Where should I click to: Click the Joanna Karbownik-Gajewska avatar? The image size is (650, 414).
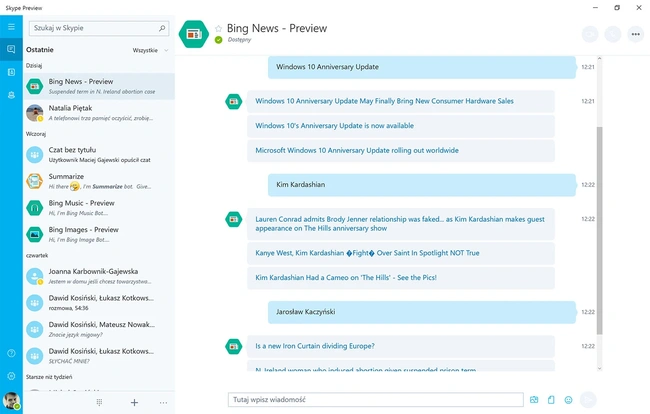[x=34, y=276]
